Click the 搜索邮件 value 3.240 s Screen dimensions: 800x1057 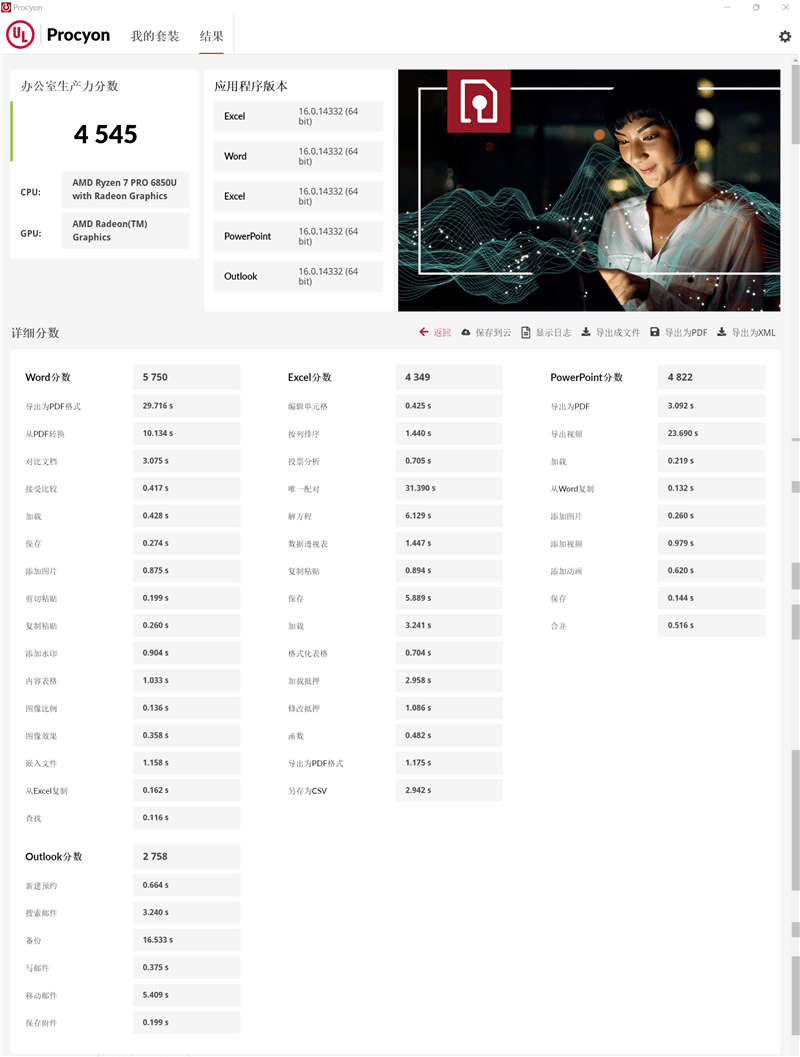point(187,912)
